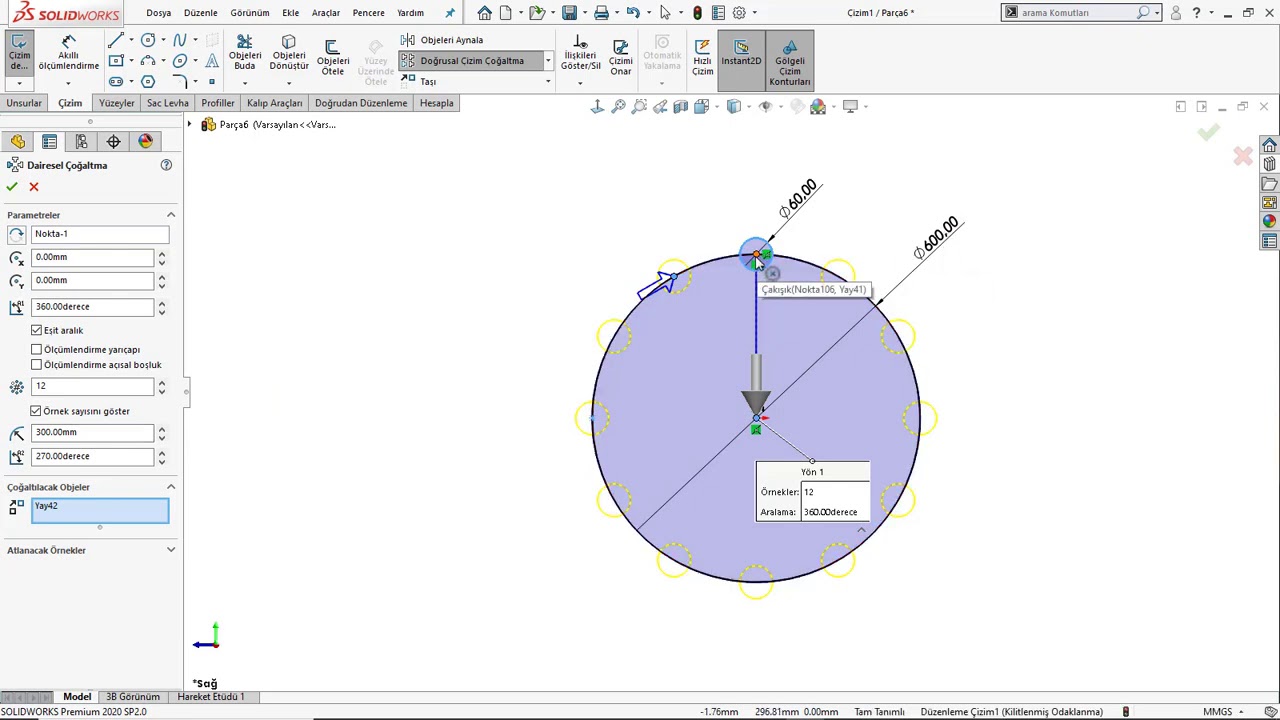Open Dairesel Çoğaltma help question icon

click(x=166, y=165)
